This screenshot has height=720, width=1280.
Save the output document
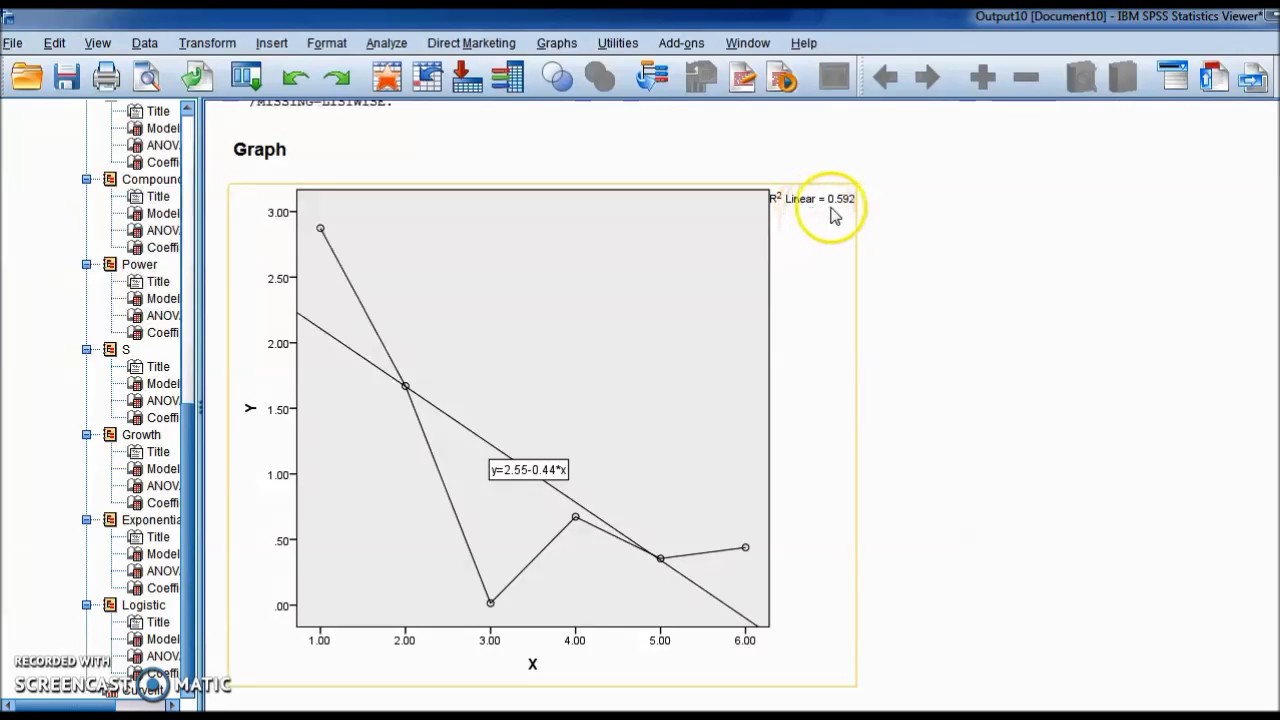coord(66,76)
